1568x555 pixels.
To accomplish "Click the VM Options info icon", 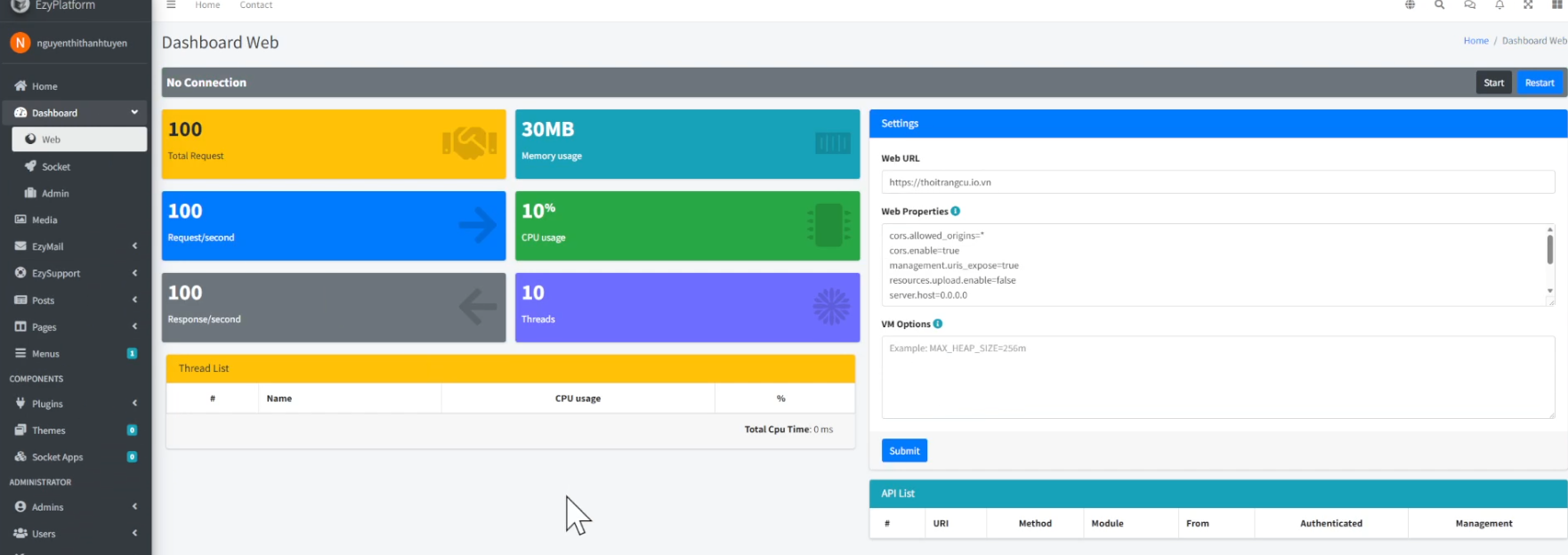I will coord(938,325).
